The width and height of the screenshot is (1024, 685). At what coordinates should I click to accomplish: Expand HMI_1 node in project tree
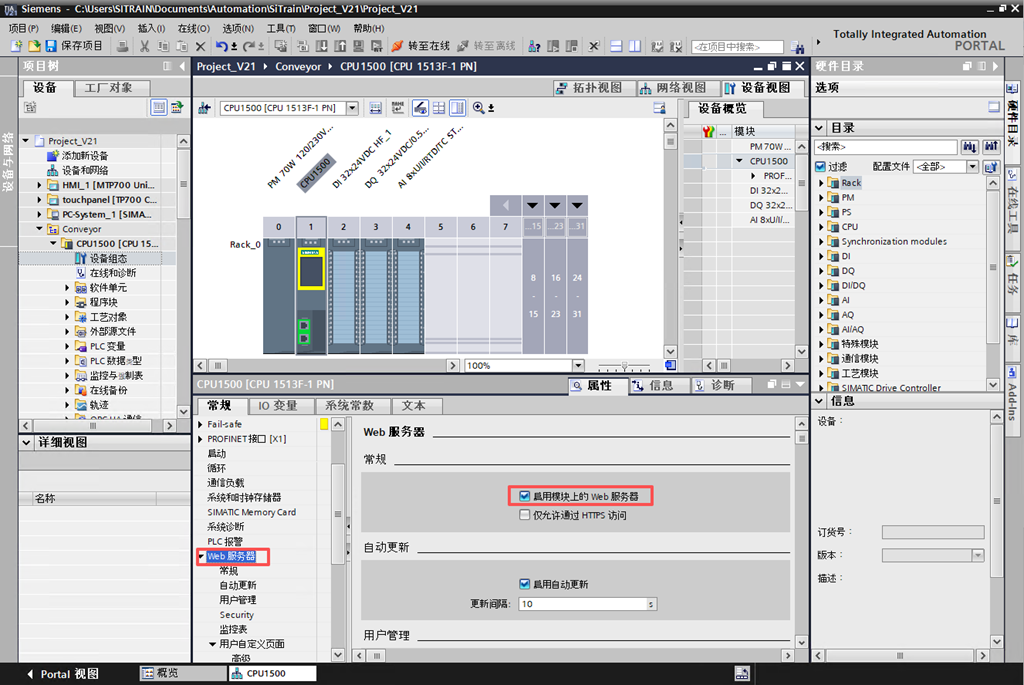click(x=40, y=185)
